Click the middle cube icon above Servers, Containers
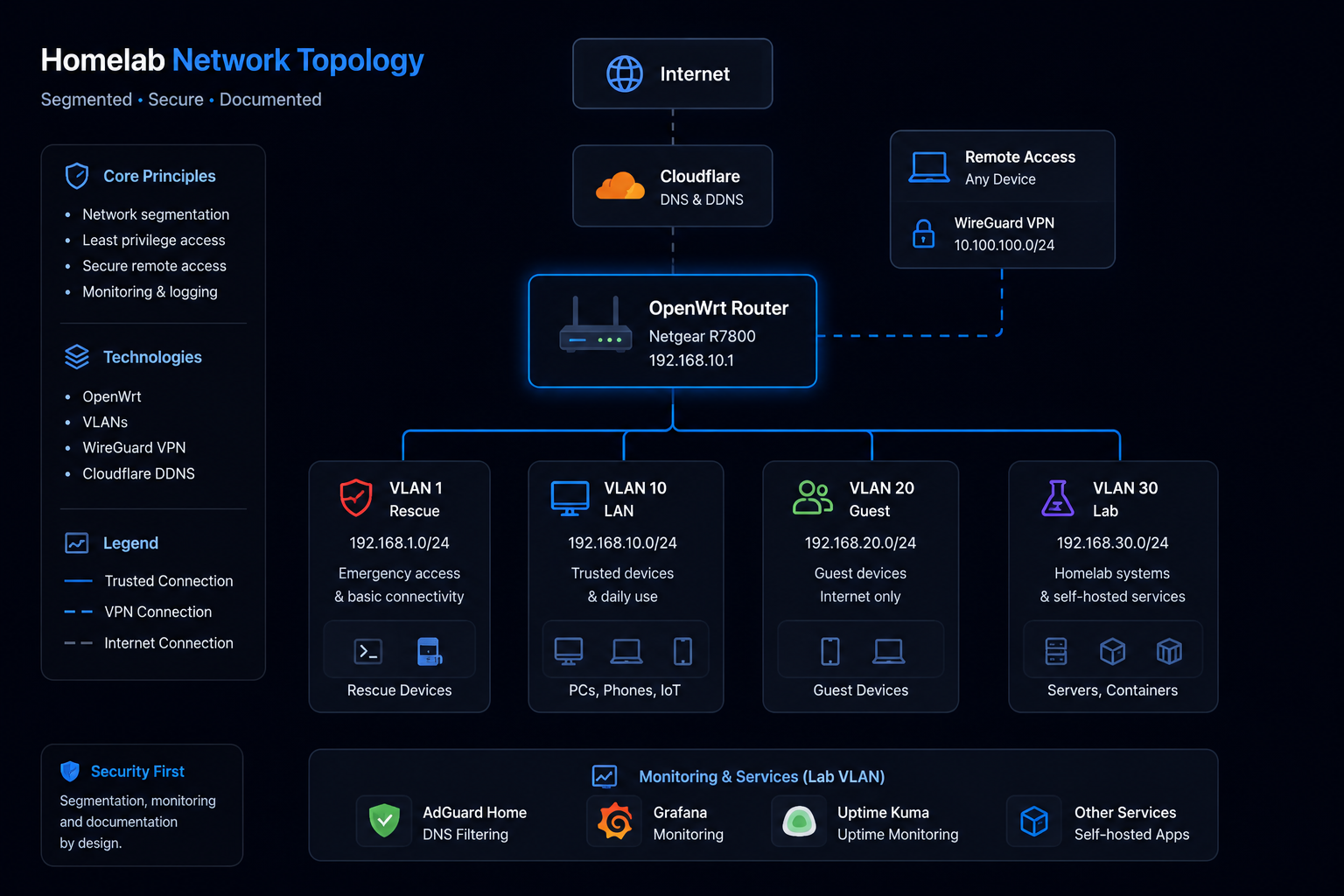Screen dimensions: 1344x896 point(1112,651)
